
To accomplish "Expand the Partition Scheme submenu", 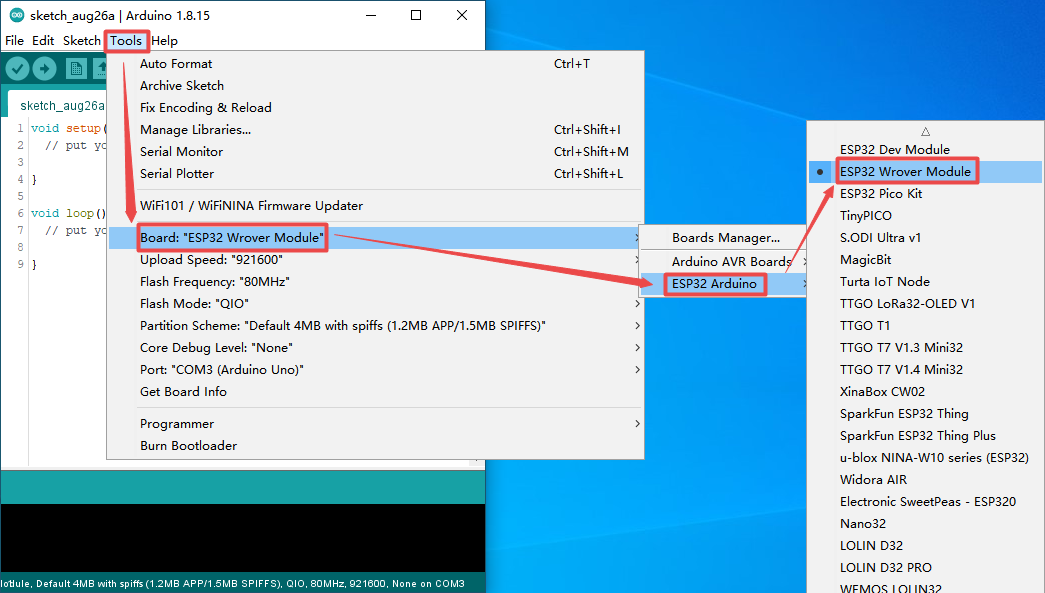I will point(375,326).
